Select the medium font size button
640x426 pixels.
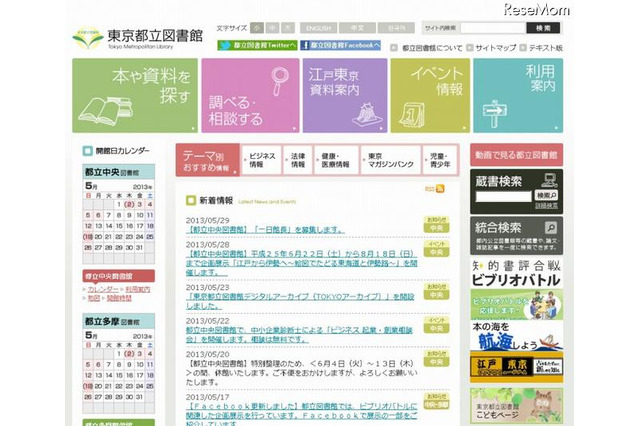[272, 28]
